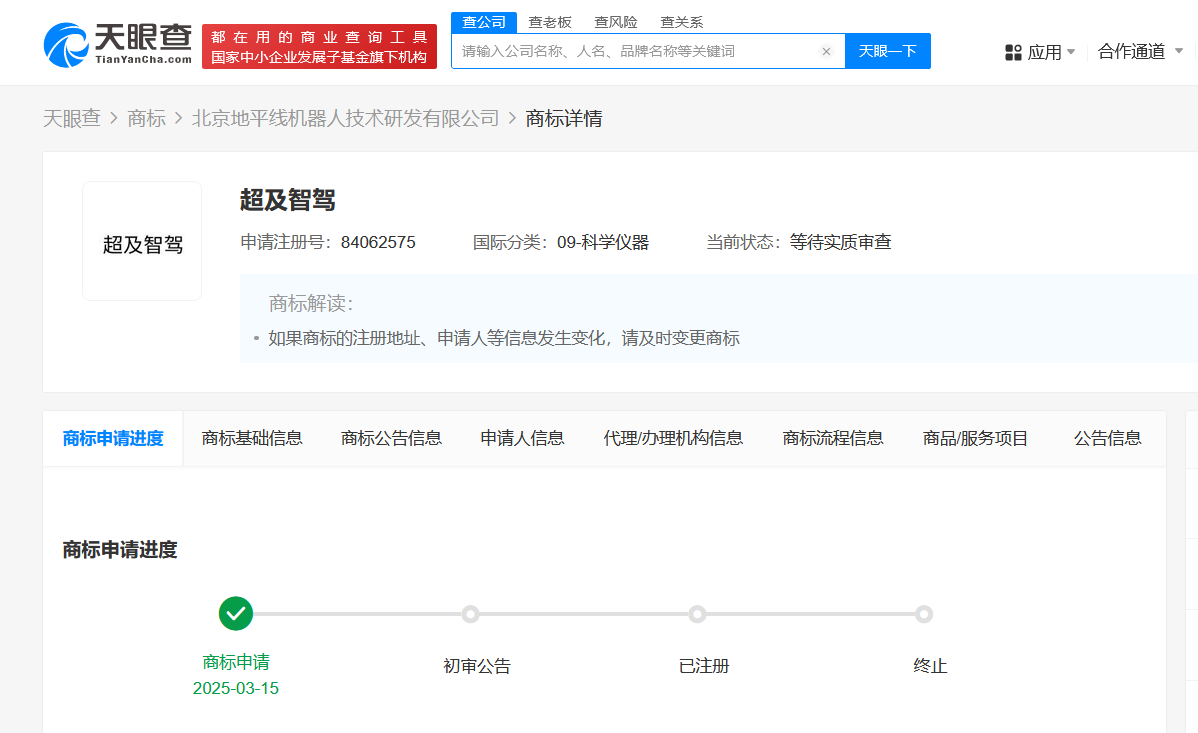Click the 应用 grid icon
The width and height of the screenshot is (1198, 733).
[1013, 52]
